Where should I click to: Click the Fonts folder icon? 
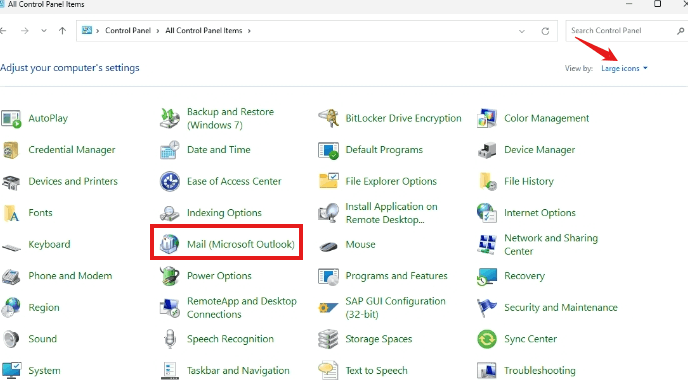(11, 213)
